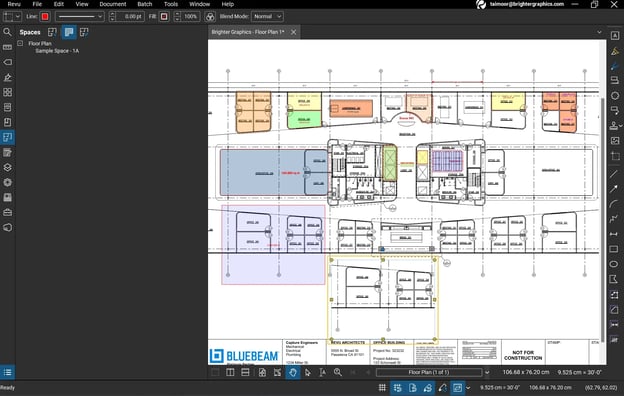Open the sync options dropdown arrow
Image resolution: width=624 pixels, height=396 pixels.
(468, 388)
